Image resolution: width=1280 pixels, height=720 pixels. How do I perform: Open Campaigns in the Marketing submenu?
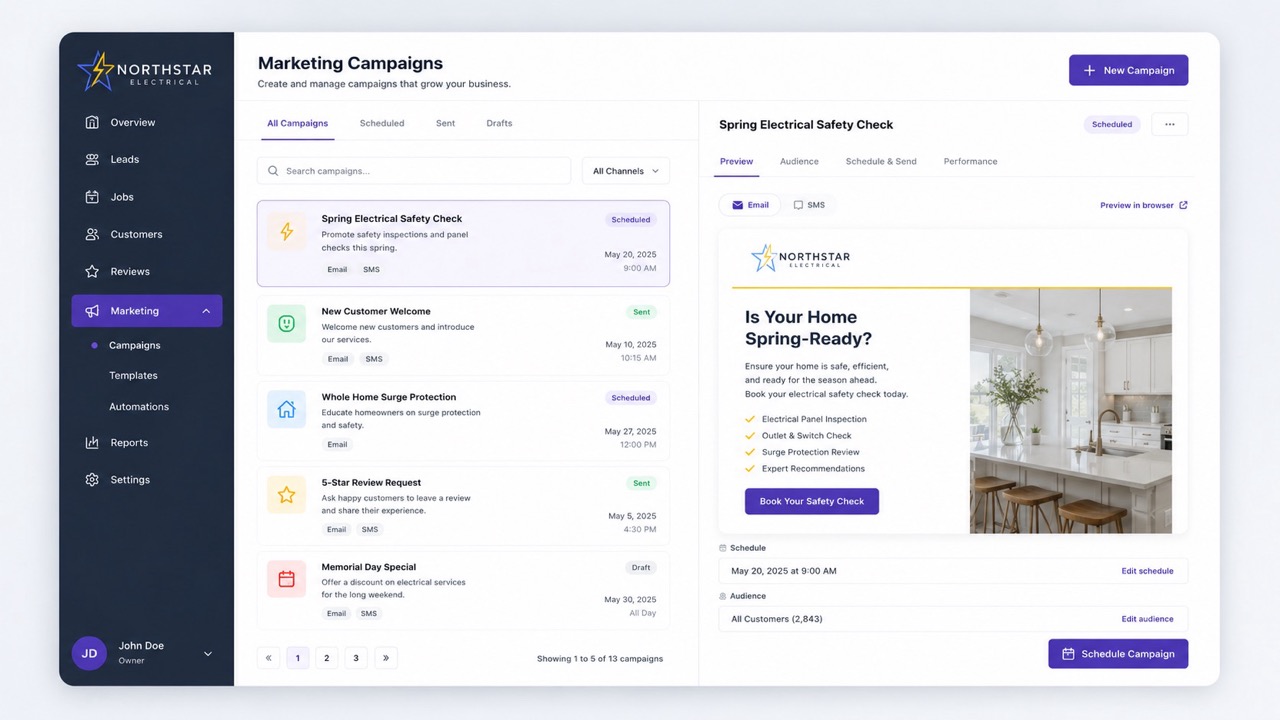coord(135,345)
